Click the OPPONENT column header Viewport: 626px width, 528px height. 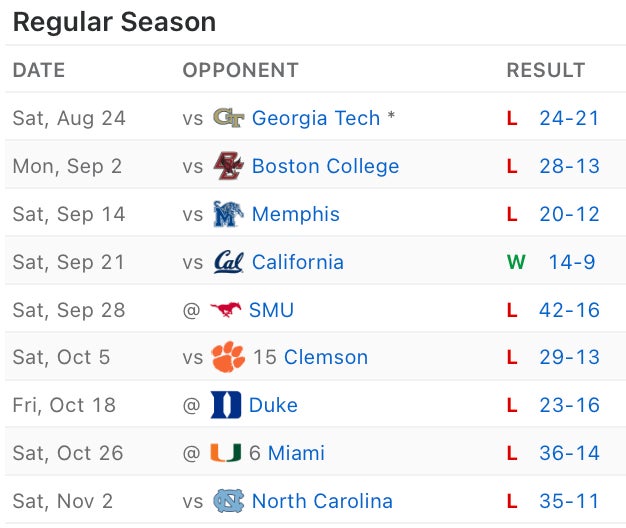pos(240,70)
